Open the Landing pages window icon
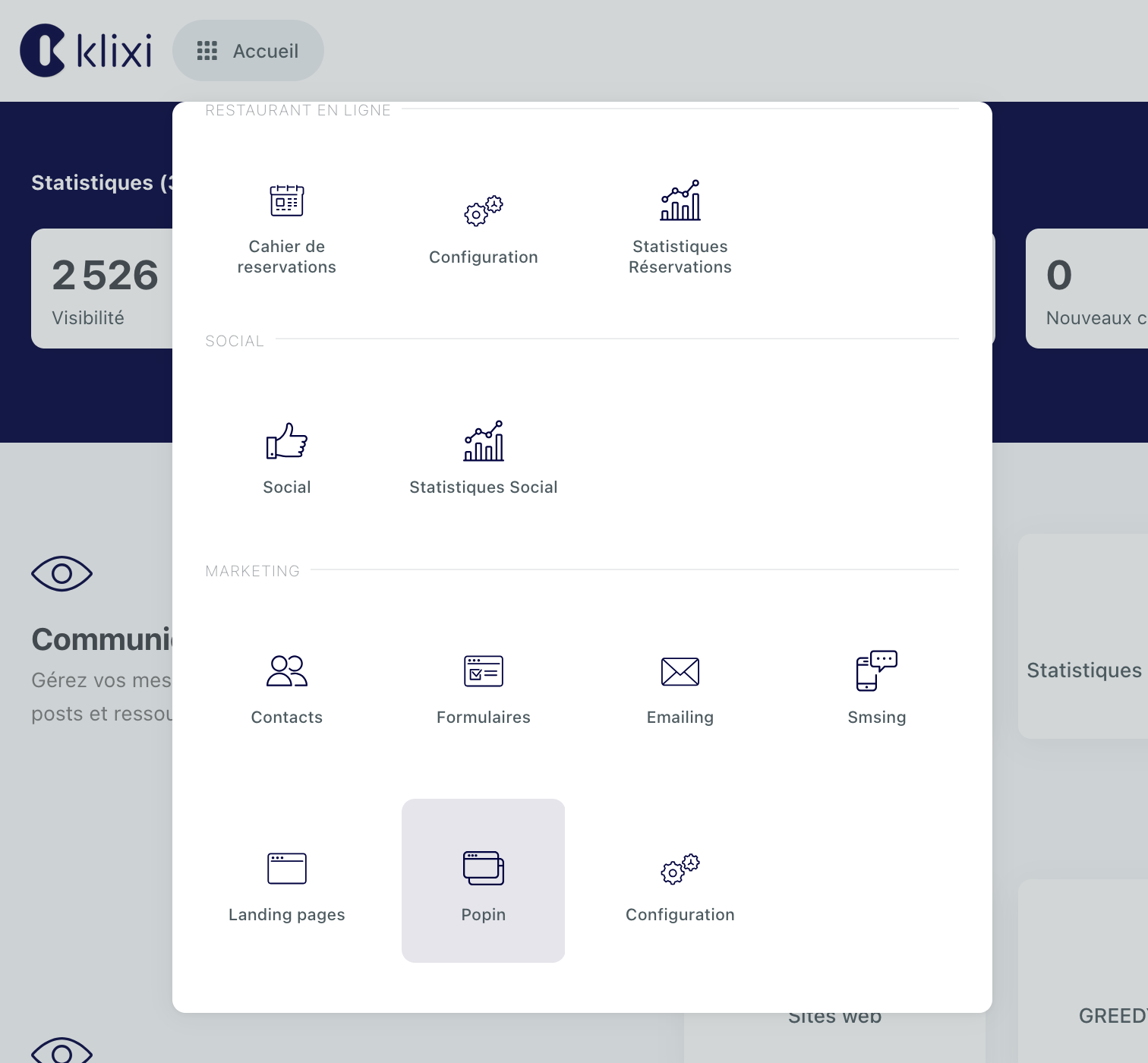 [287, 869]
